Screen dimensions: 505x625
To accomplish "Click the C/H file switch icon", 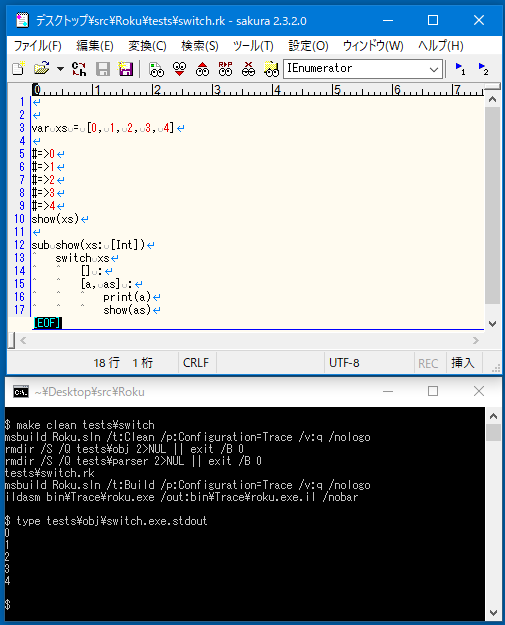I will [x=79, y=69].
